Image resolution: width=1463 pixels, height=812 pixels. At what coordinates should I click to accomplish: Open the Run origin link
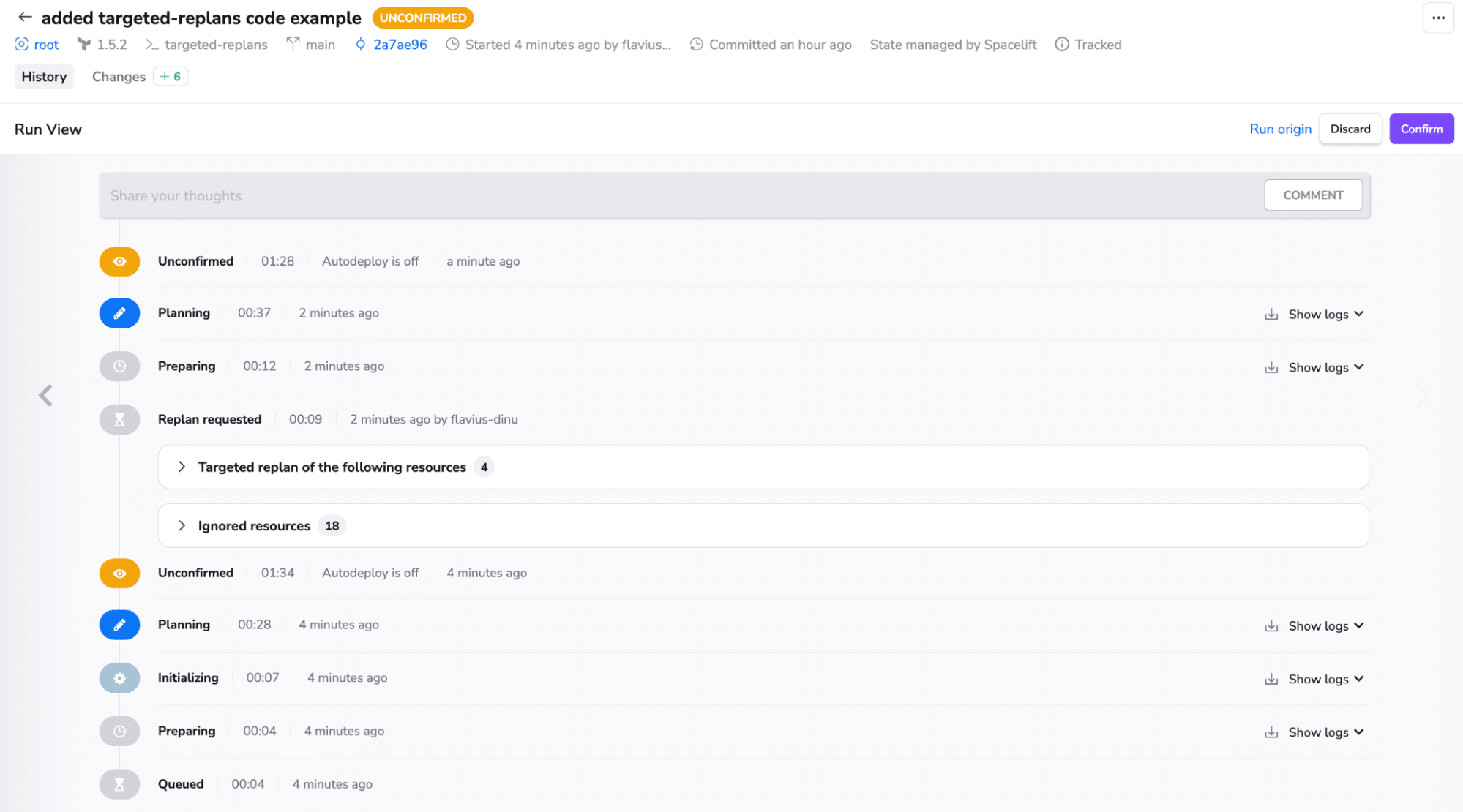tap(1280, 129)
